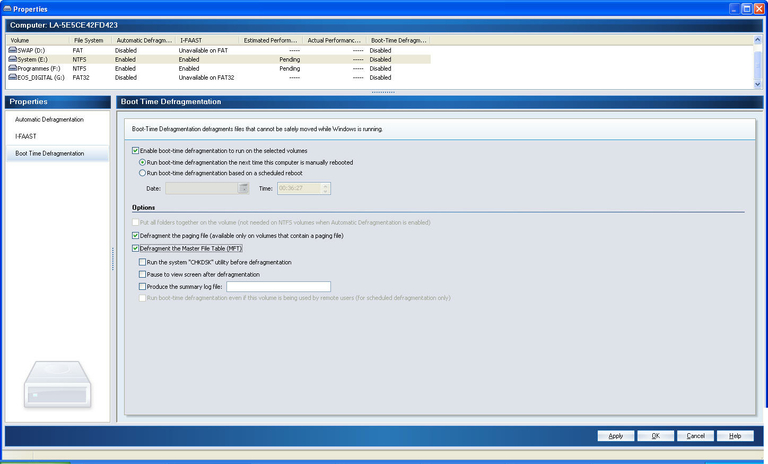Viewport: 768px width, 464px height.
Task: Sort by File System column header
Action: click(x=91, y=40)
